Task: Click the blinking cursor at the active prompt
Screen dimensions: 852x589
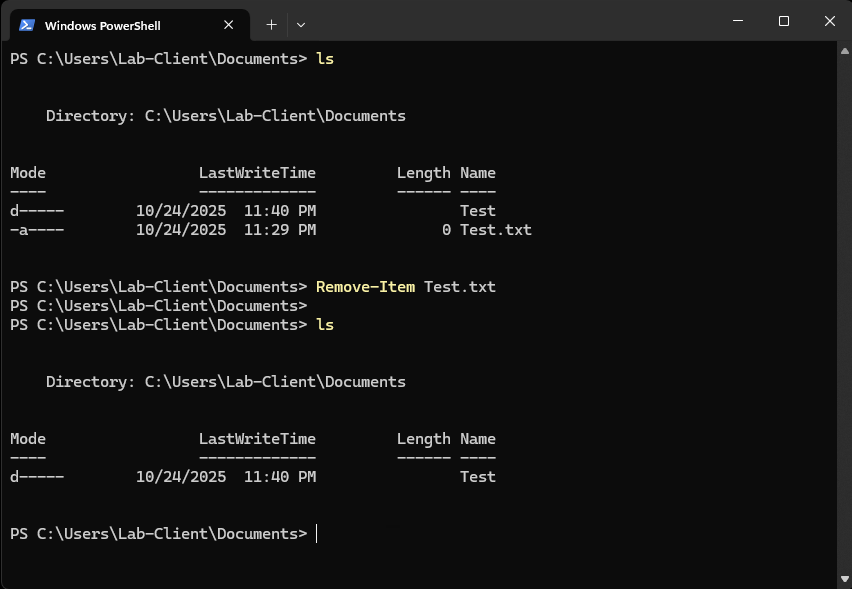Action: [318, 533]
